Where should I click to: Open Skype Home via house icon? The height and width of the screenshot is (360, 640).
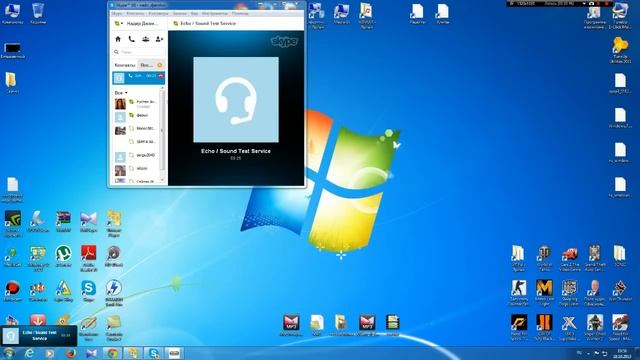pyautogui.click(x=118, y=39)
